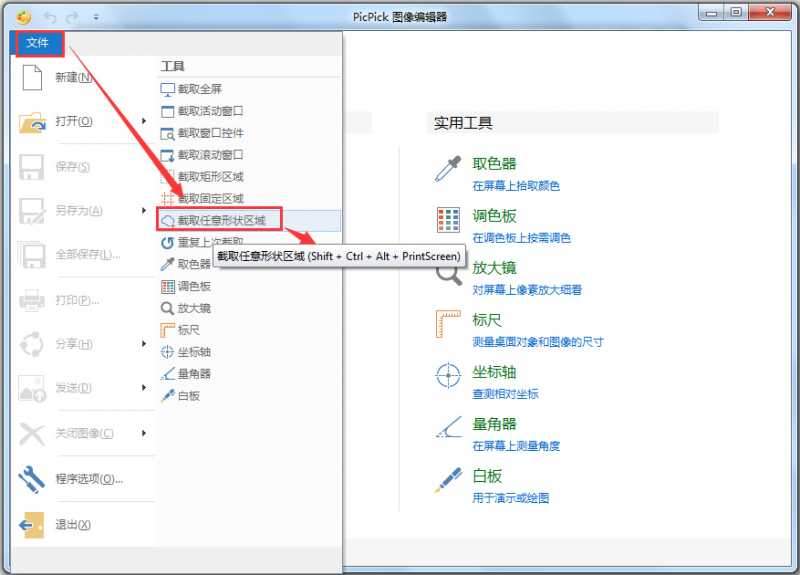Viewport: 800px width, 575px height.
Task: Open the quick access toolbar dropdown in the title bar
Action: click(x=96, y=17)
